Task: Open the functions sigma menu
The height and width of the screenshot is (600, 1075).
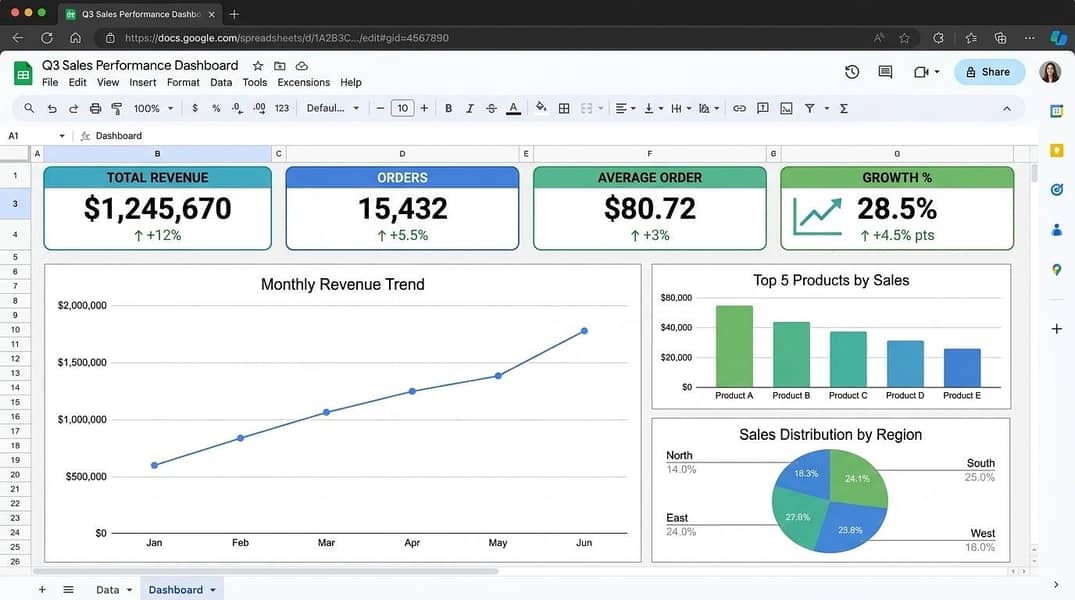Action: [x=844, y=108]
